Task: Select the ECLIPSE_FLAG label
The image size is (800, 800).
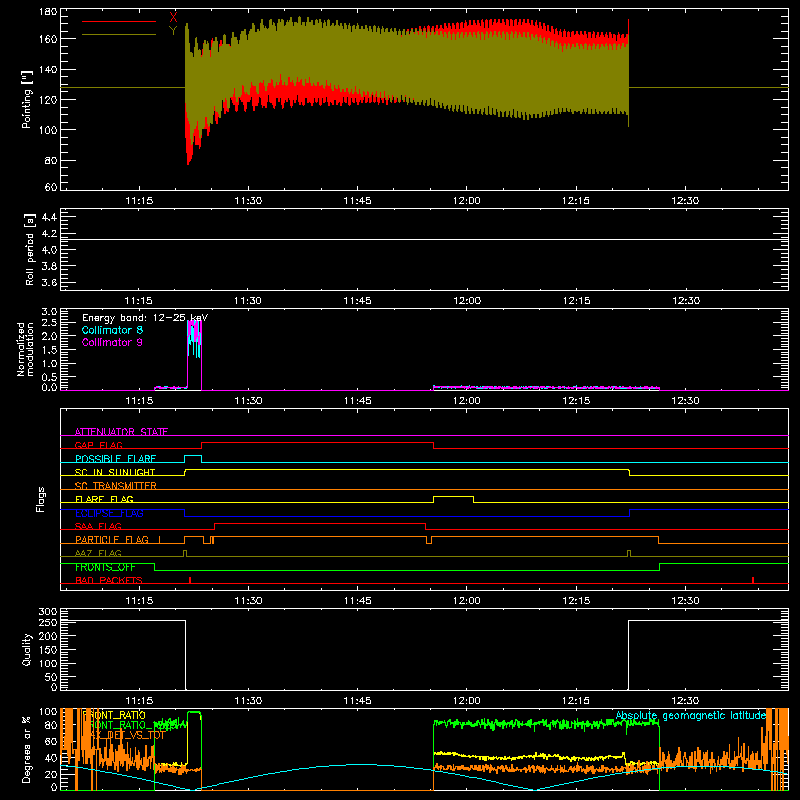Action: 109,513
